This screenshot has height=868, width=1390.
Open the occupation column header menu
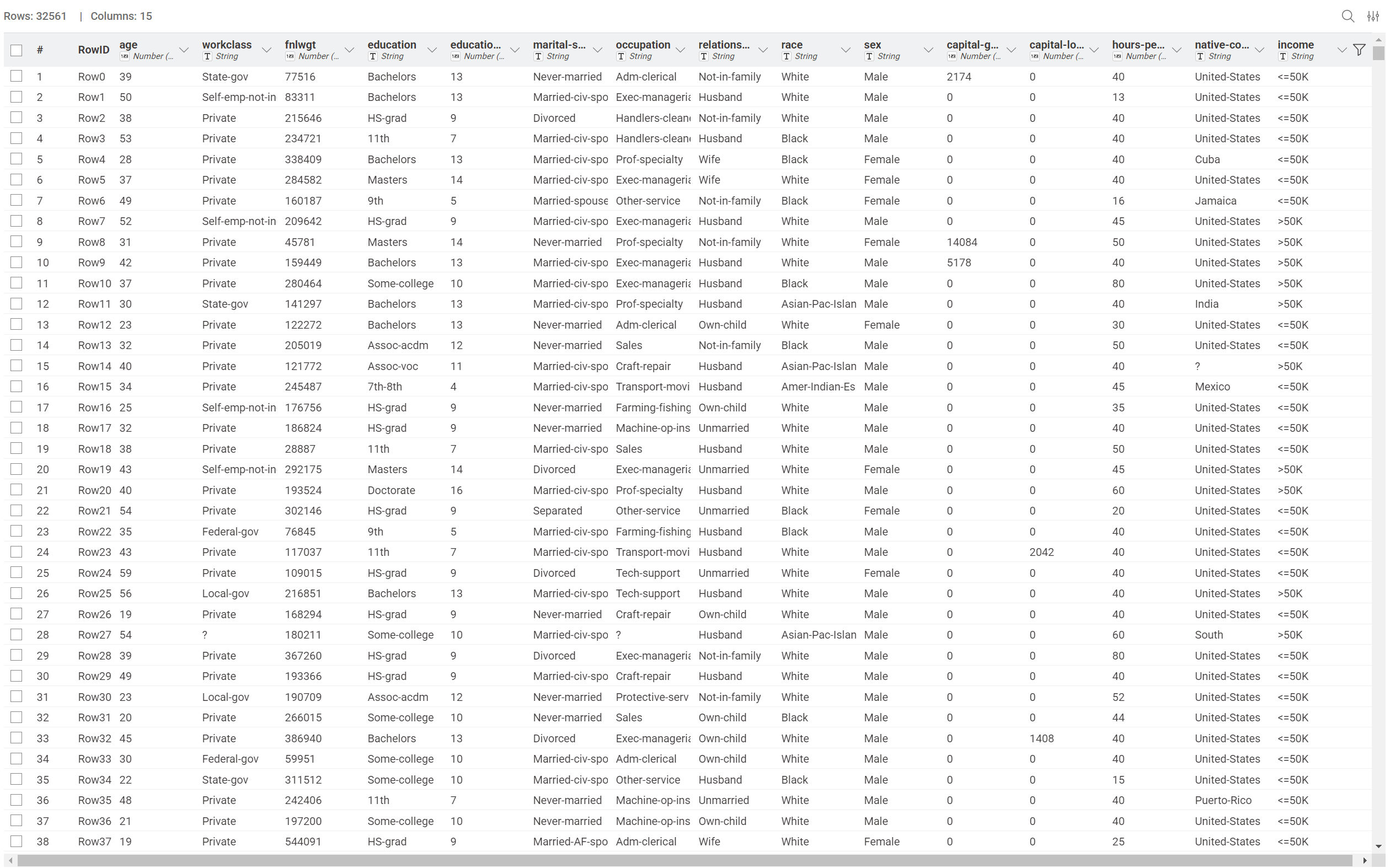click(x=680, y=50)
